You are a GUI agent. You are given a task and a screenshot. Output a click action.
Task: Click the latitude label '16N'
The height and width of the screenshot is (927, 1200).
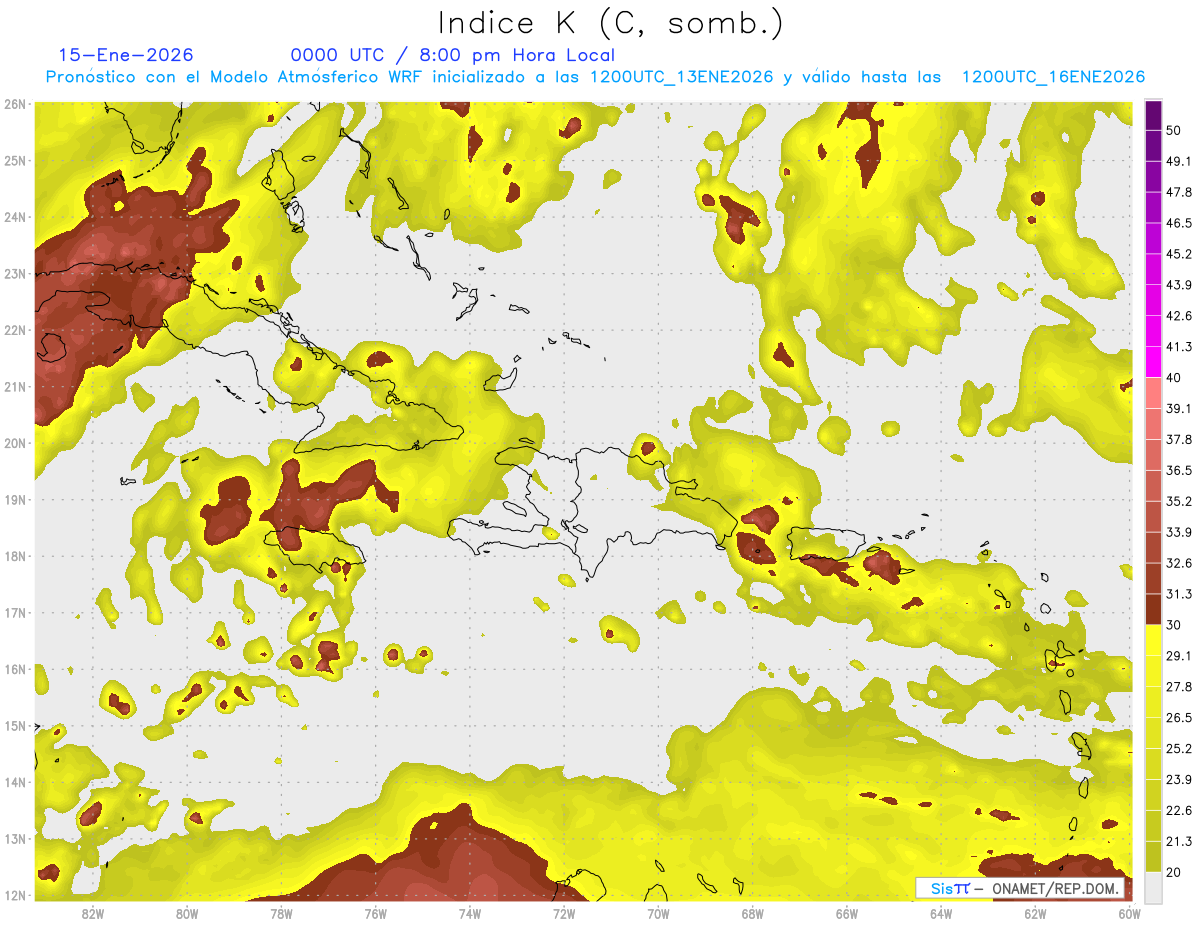coord(14,669)
